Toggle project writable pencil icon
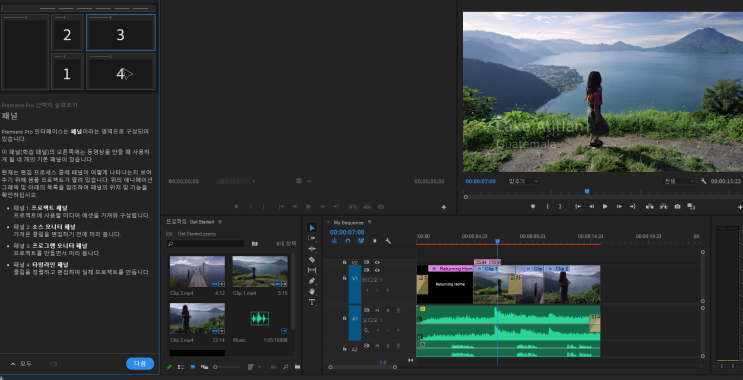Screen dimensions: 743x380 coord(170,367)
